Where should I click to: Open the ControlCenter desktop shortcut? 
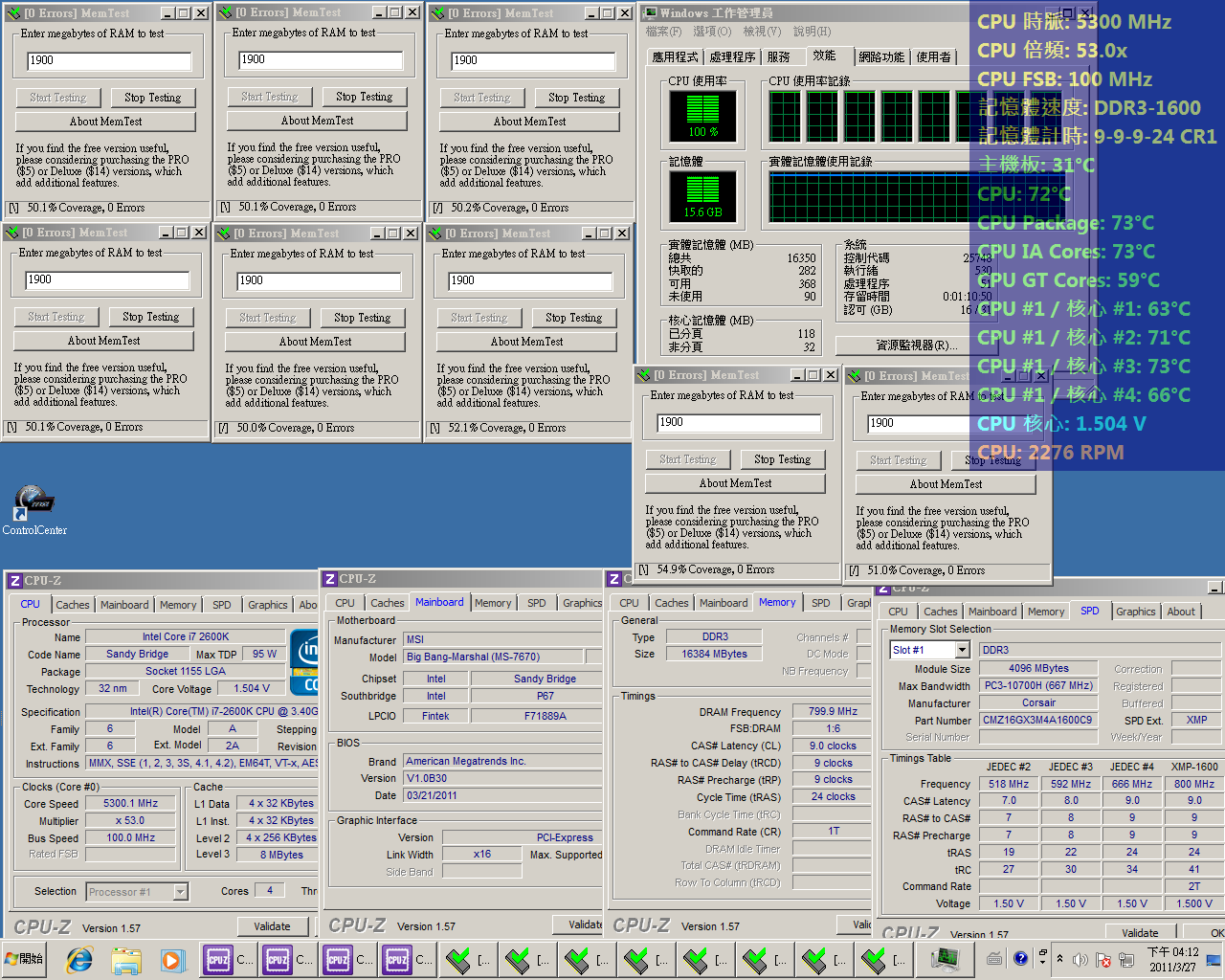coord(34,510)
